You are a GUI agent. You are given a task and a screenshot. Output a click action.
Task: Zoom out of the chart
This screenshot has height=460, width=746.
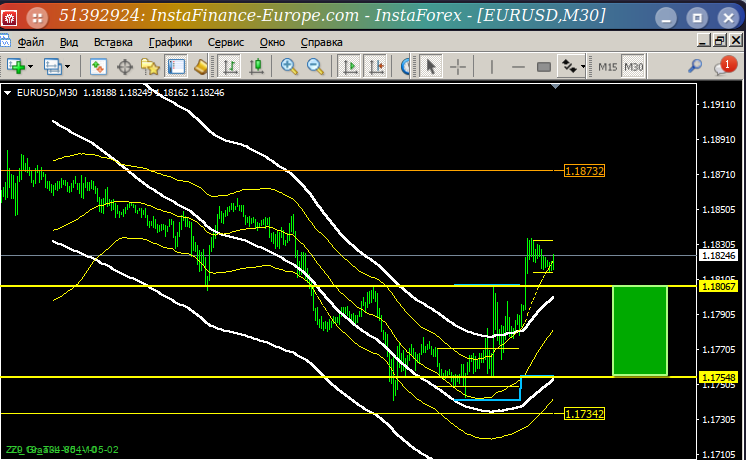click(x=315, y=66)
